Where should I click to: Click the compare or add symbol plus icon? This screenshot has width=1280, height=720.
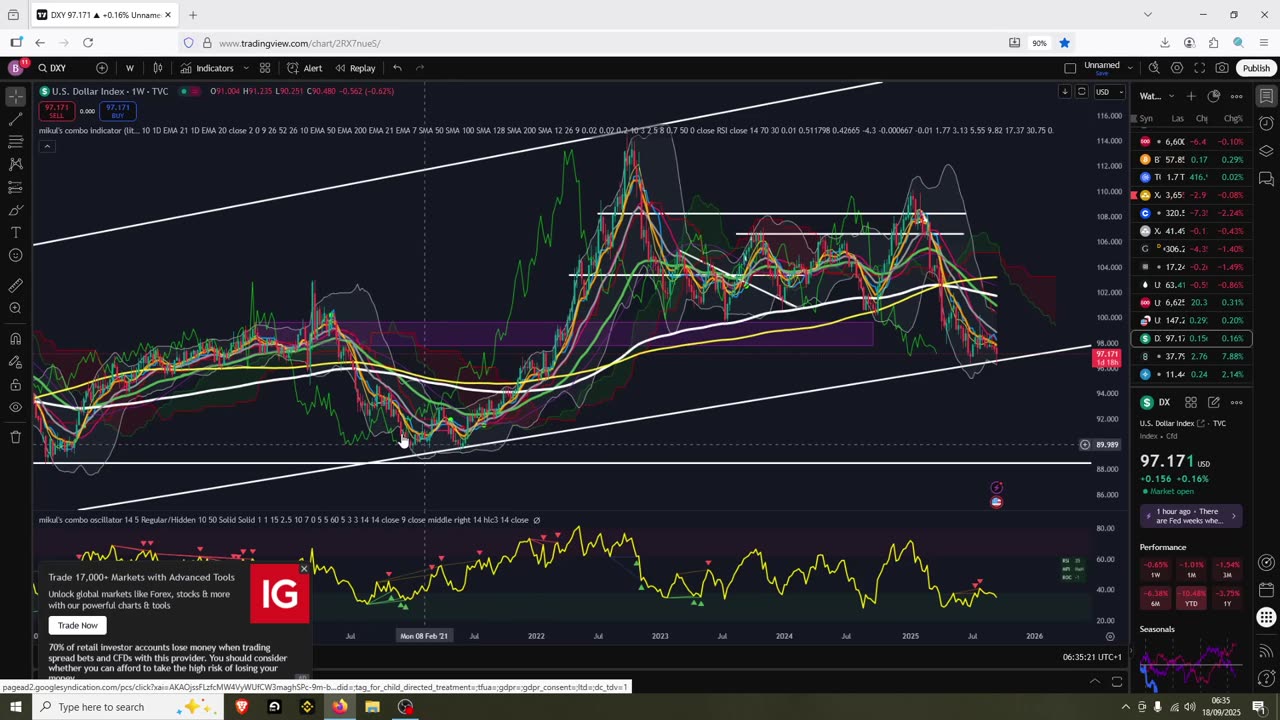pos(102,68)
